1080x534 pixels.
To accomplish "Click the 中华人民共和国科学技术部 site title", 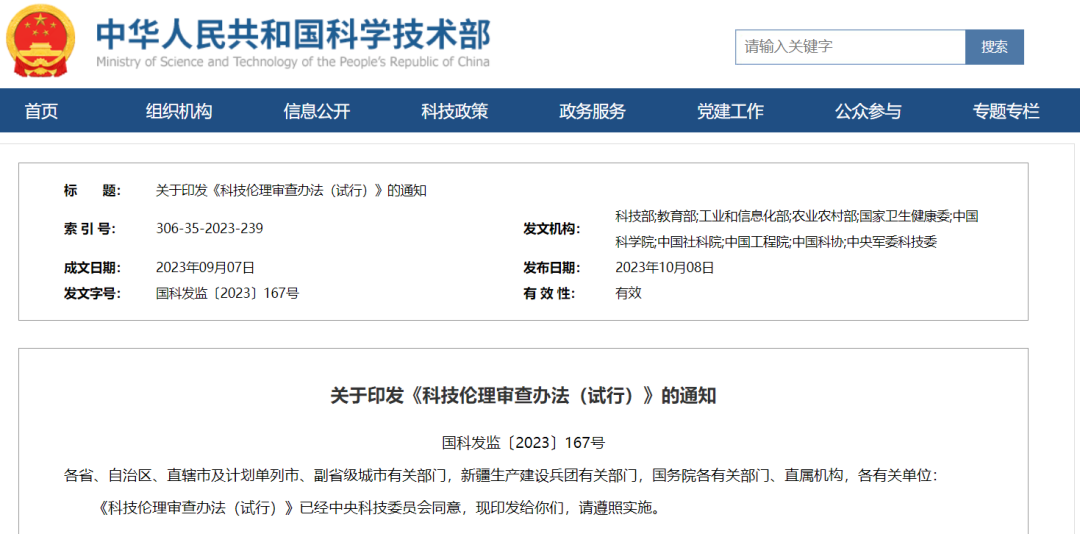I will click(x=293, y=32).
